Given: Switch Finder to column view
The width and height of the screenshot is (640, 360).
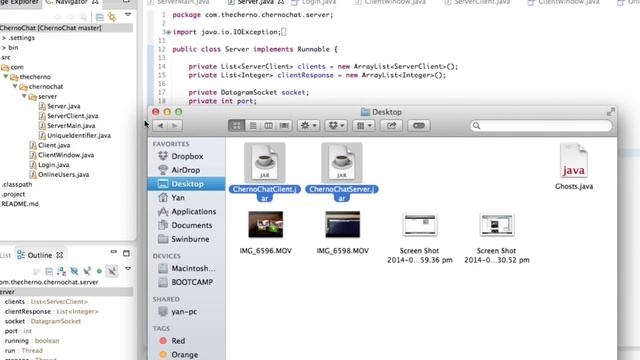Looking at the screenshot, I should tap(268, 126).
